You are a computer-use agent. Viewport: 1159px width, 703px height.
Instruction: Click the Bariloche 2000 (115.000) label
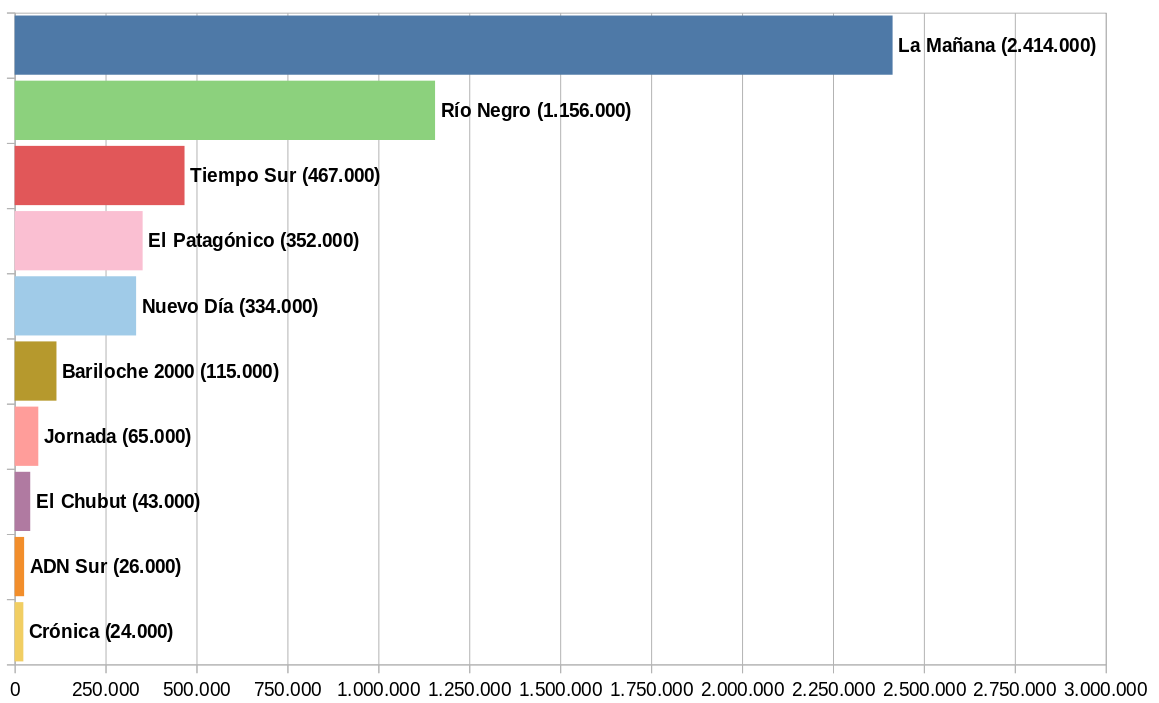pyautogui.click(x=170, y=371)
